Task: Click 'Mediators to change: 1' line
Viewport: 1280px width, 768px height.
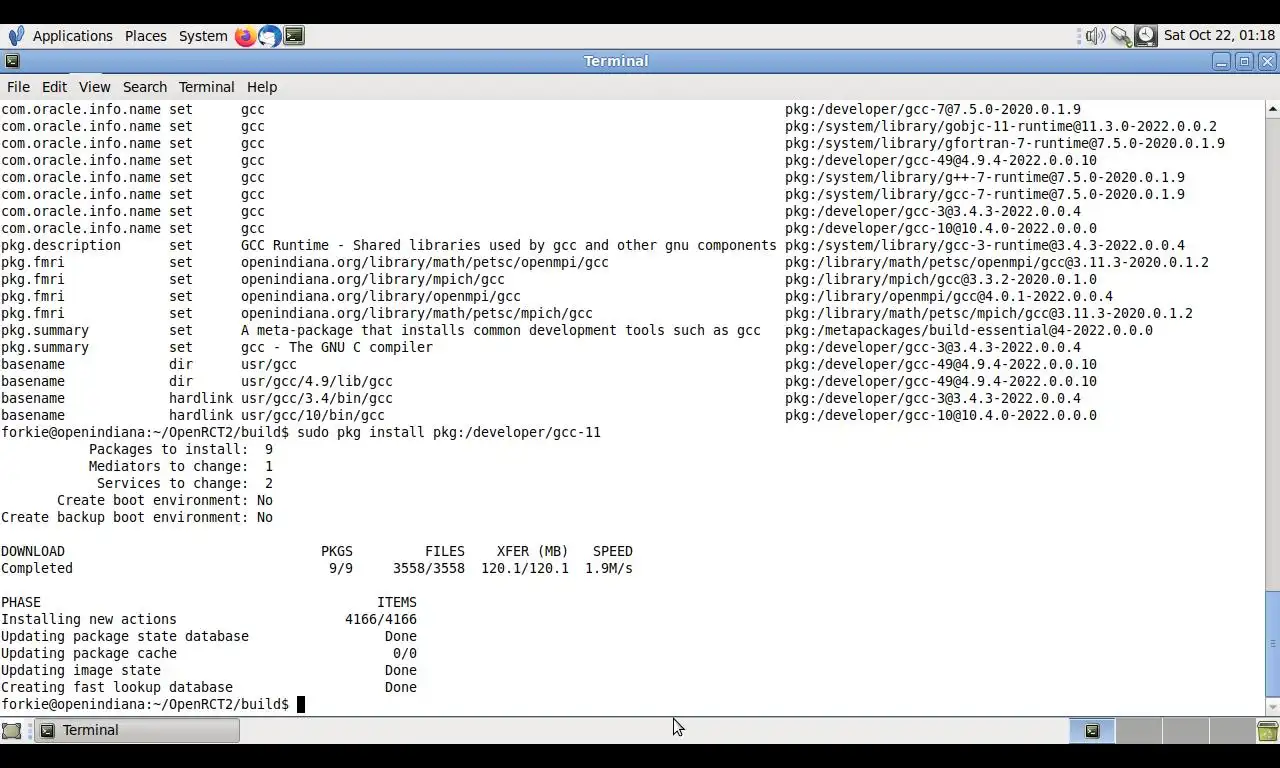Action: pyautogui.click(x=181, y=466)
